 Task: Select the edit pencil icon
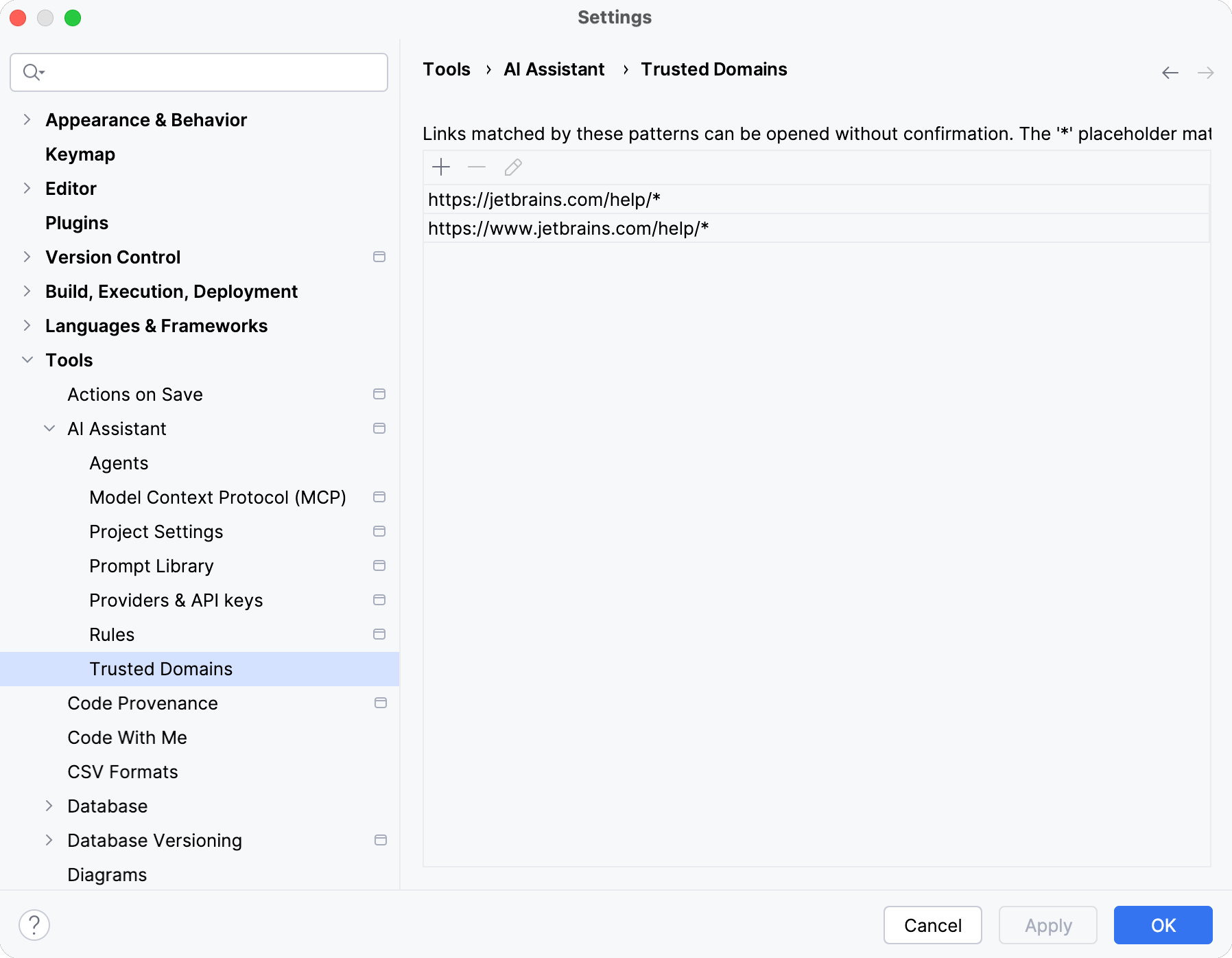tap(512, 167)
